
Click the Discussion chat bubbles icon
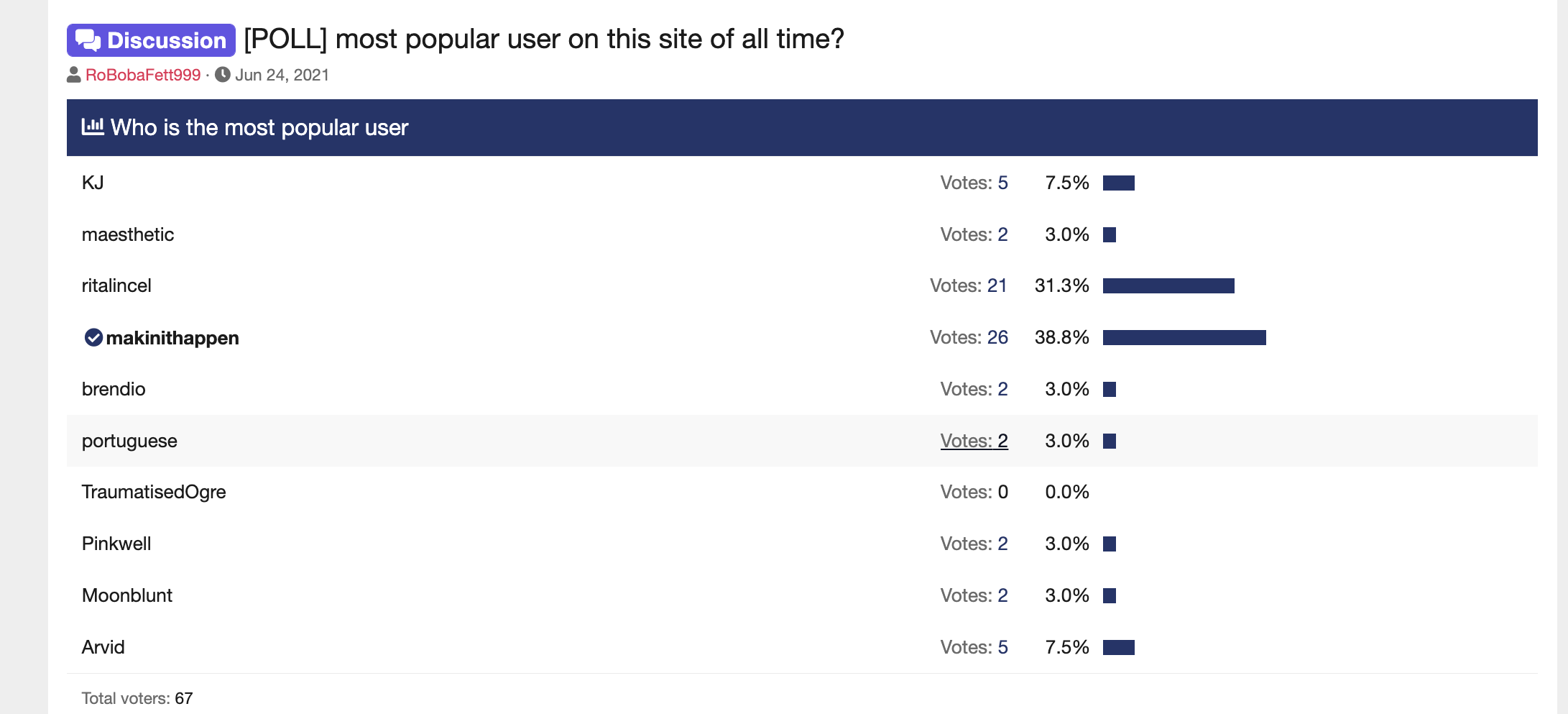click(x=88, y=40)
